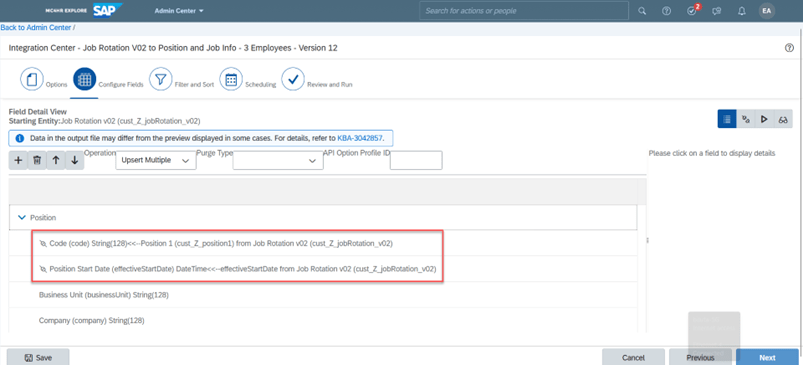Move field down with the down arrow
Image resolution: width=803 pixels, height=365 pixels.
point(74,160)
